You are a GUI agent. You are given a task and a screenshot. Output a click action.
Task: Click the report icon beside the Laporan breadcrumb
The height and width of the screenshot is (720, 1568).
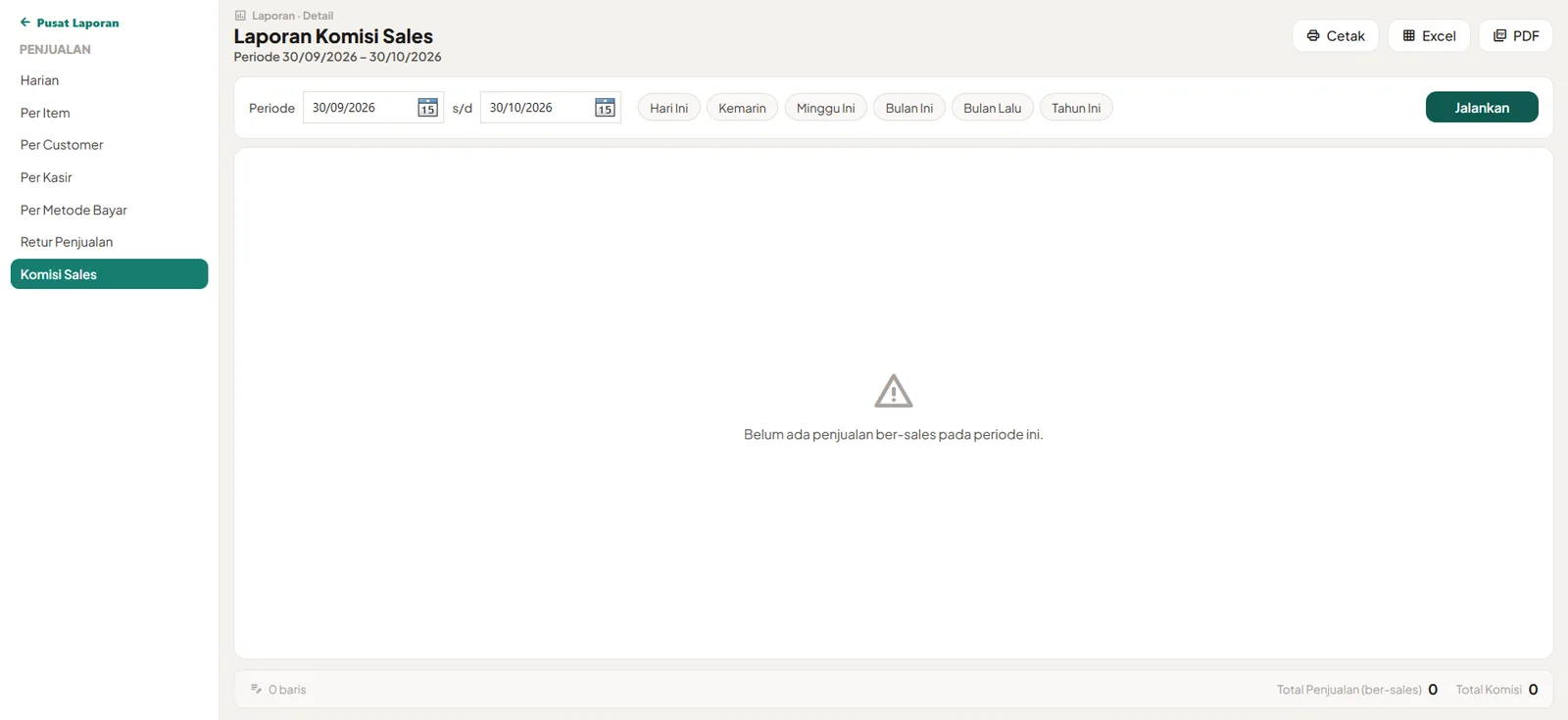(240, 16)
